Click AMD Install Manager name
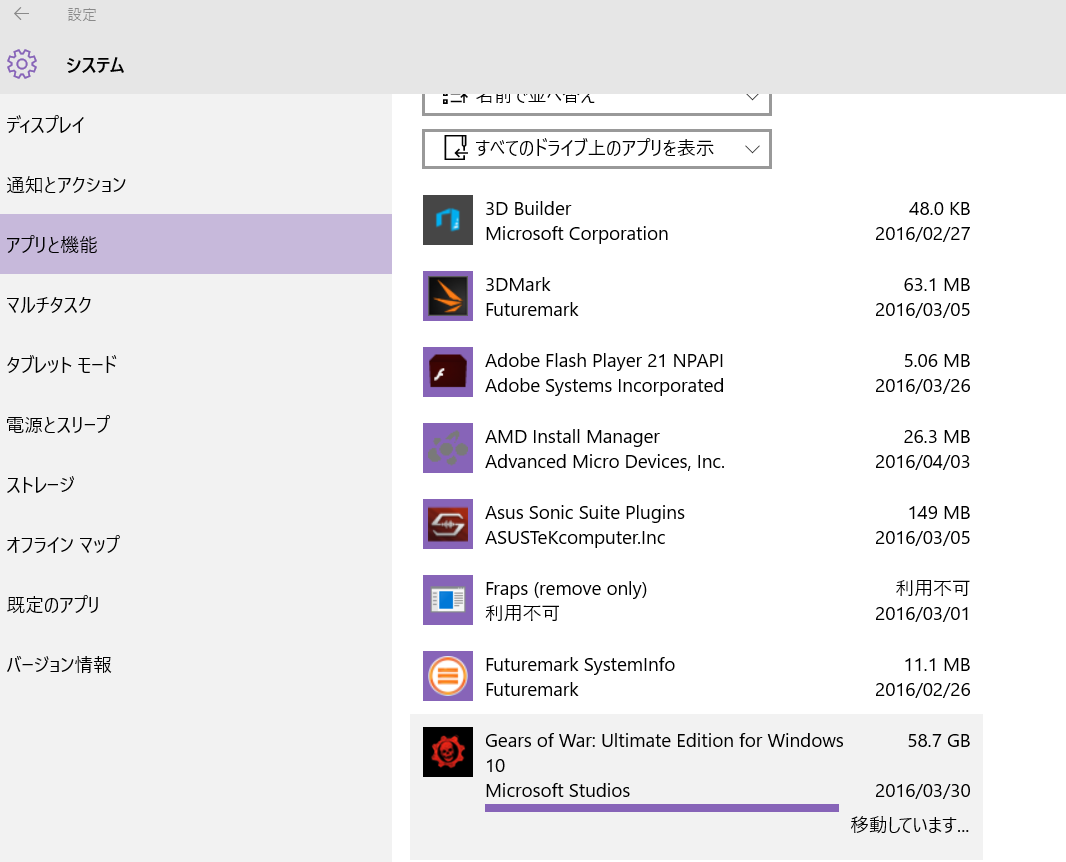 tap(572, 436)
